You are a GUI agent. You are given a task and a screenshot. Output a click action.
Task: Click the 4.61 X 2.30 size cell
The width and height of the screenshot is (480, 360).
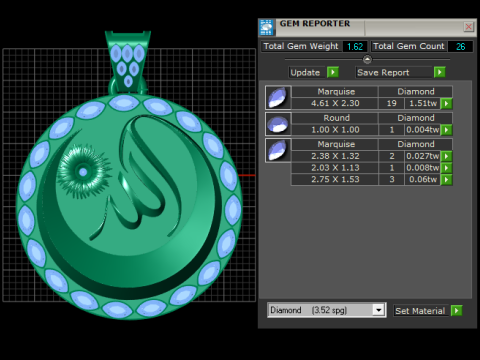click(x=335, y=103)
